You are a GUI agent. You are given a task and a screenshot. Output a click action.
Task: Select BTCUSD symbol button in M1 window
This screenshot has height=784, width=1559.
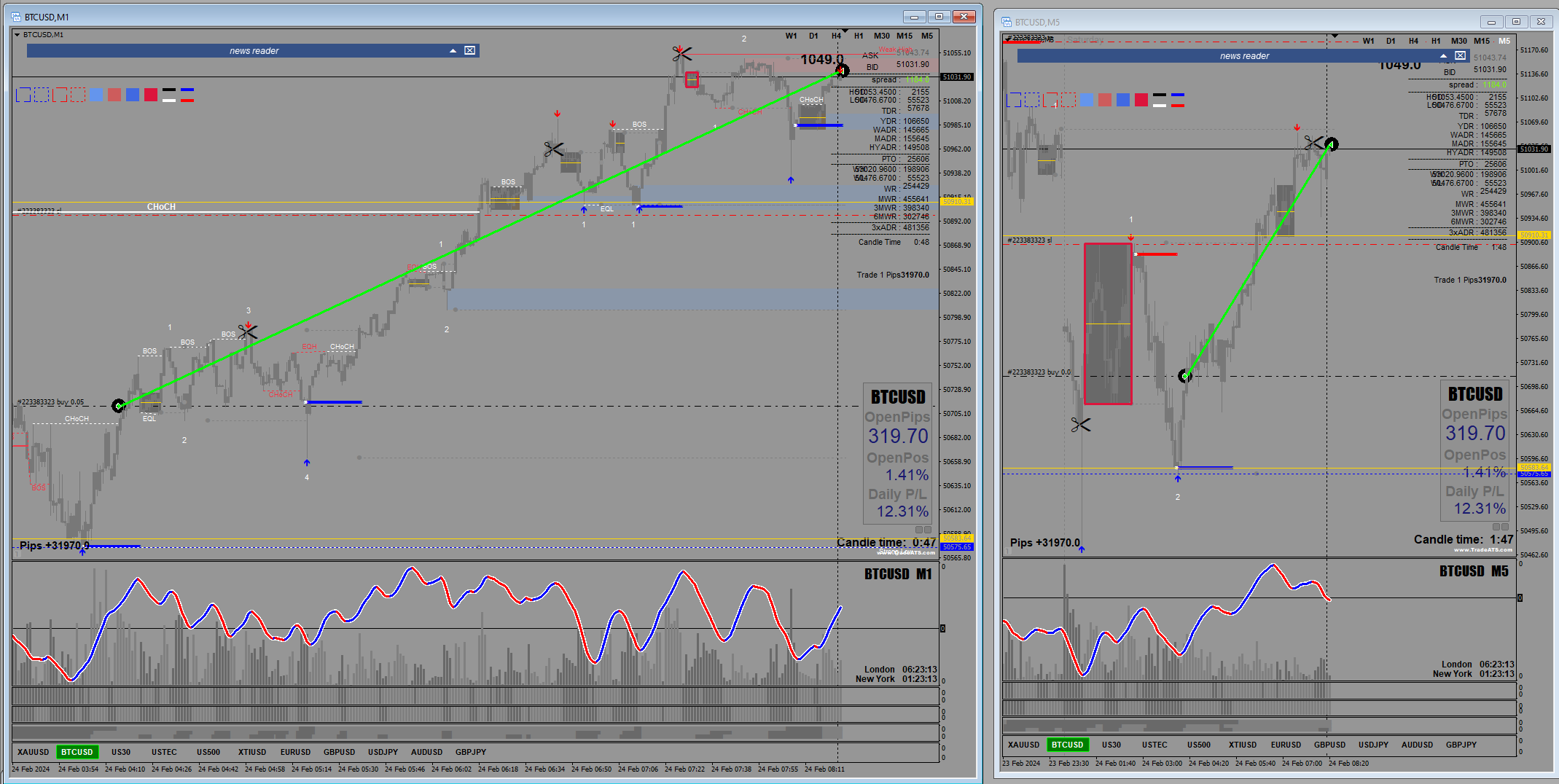pos(77,752)
